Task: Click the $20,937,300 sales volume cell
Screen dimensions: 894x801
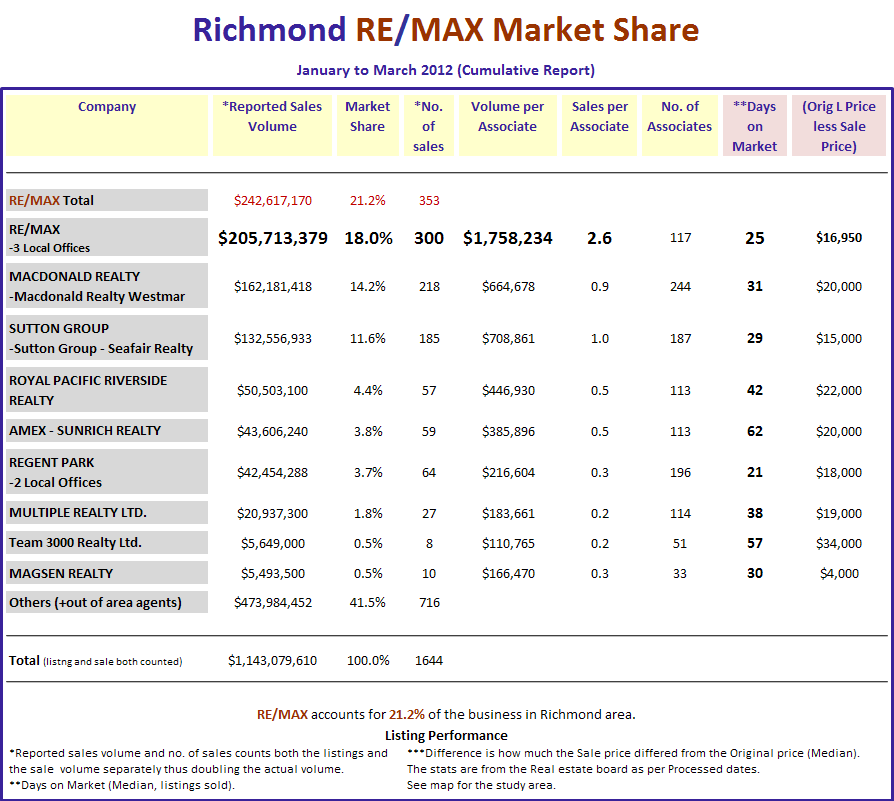Action: point(273,514)
